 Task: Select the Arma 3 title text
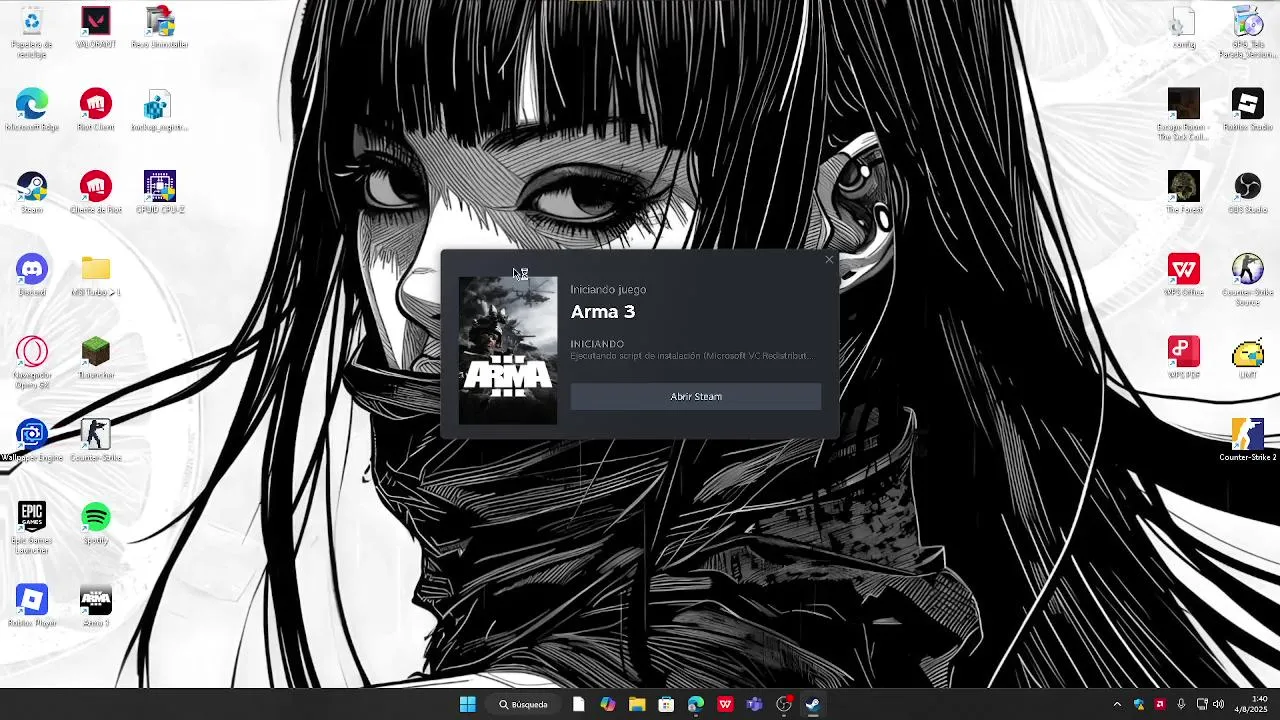click(603, 312)
